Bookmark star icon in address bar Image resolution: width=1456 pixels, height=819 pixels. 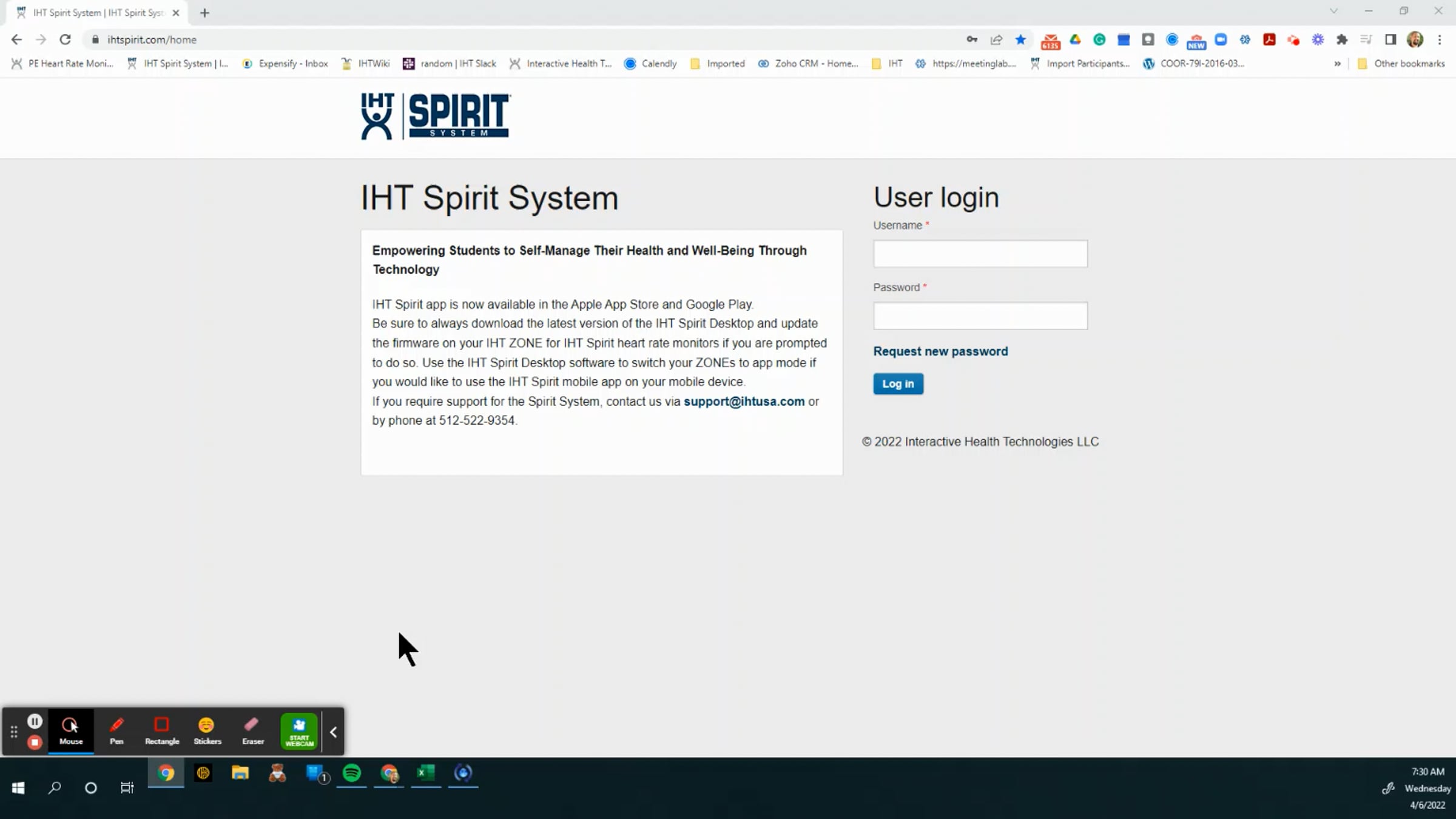click(x=1020, y=40)
